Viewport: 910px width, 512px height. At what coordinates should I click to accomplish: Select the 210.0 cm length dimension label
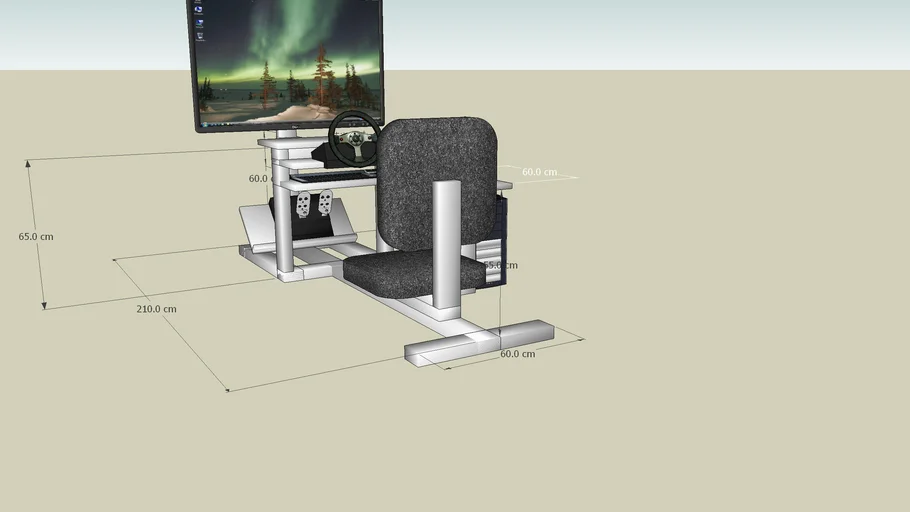click(x=156, y=309)
